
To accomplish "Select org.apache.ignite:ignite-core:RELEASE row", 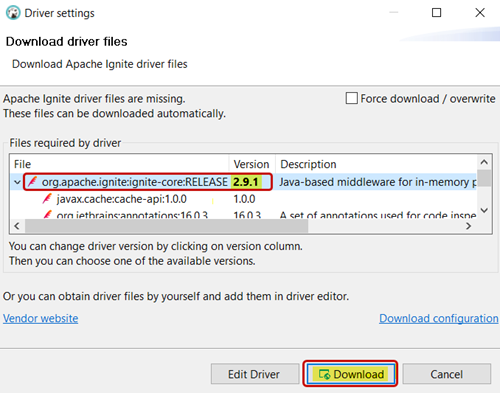I will pos(243,182).
